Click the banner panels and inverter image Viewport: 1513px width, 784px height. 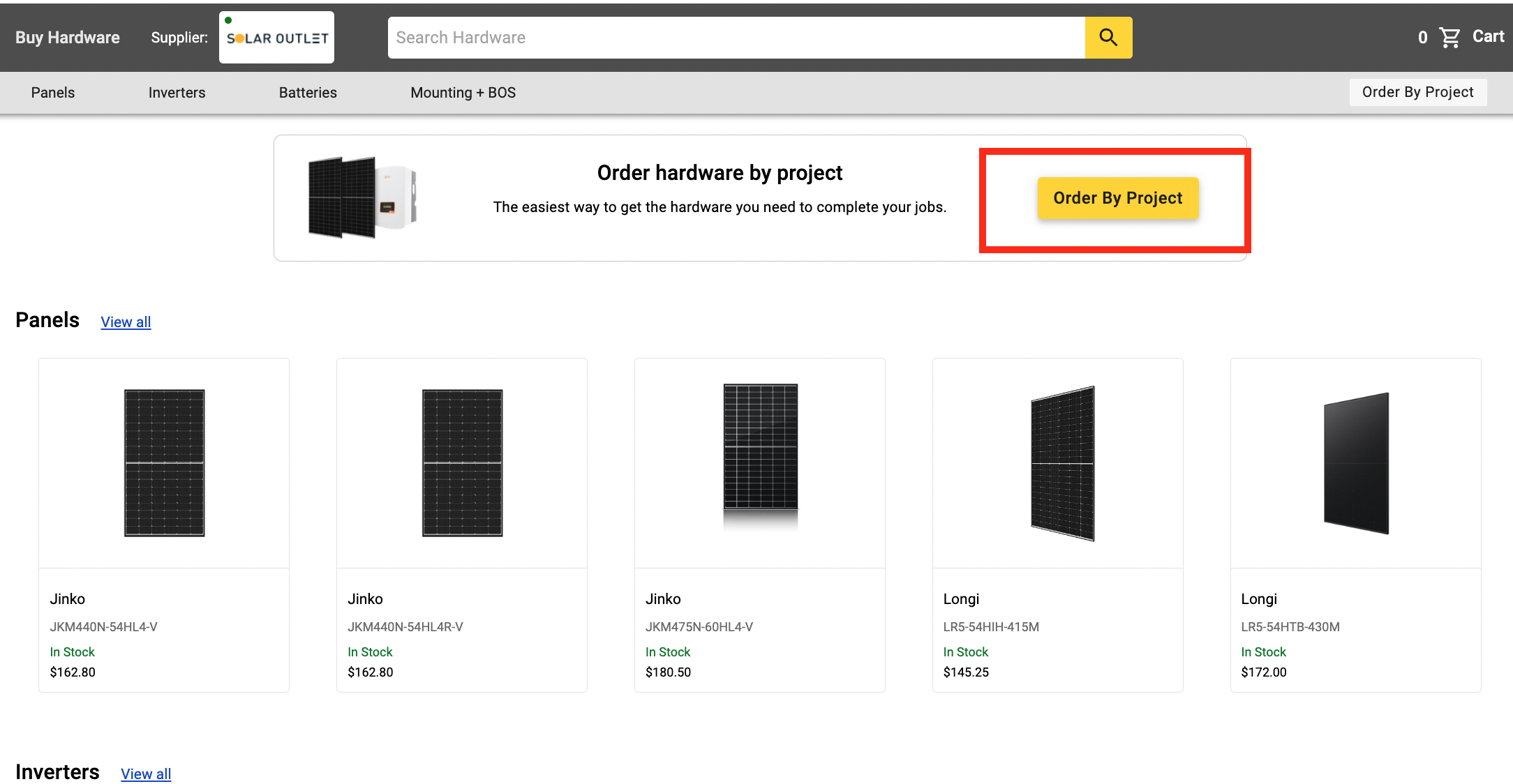pos(362,197)
